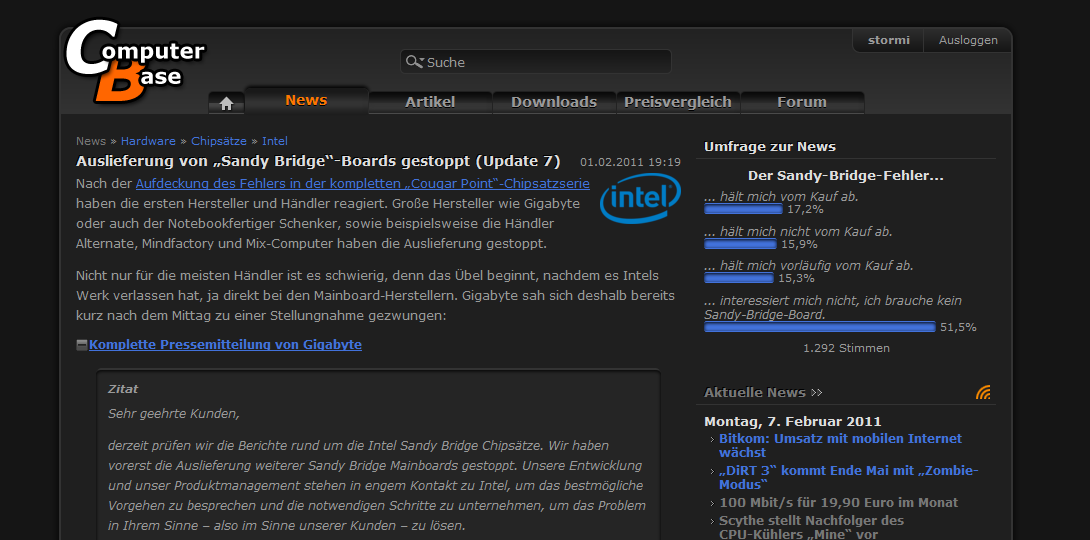This screenshot has height=540, width=1090.
Task: Click poll option hält mich nicht vom Kauf ab
Action: point(798,231)
